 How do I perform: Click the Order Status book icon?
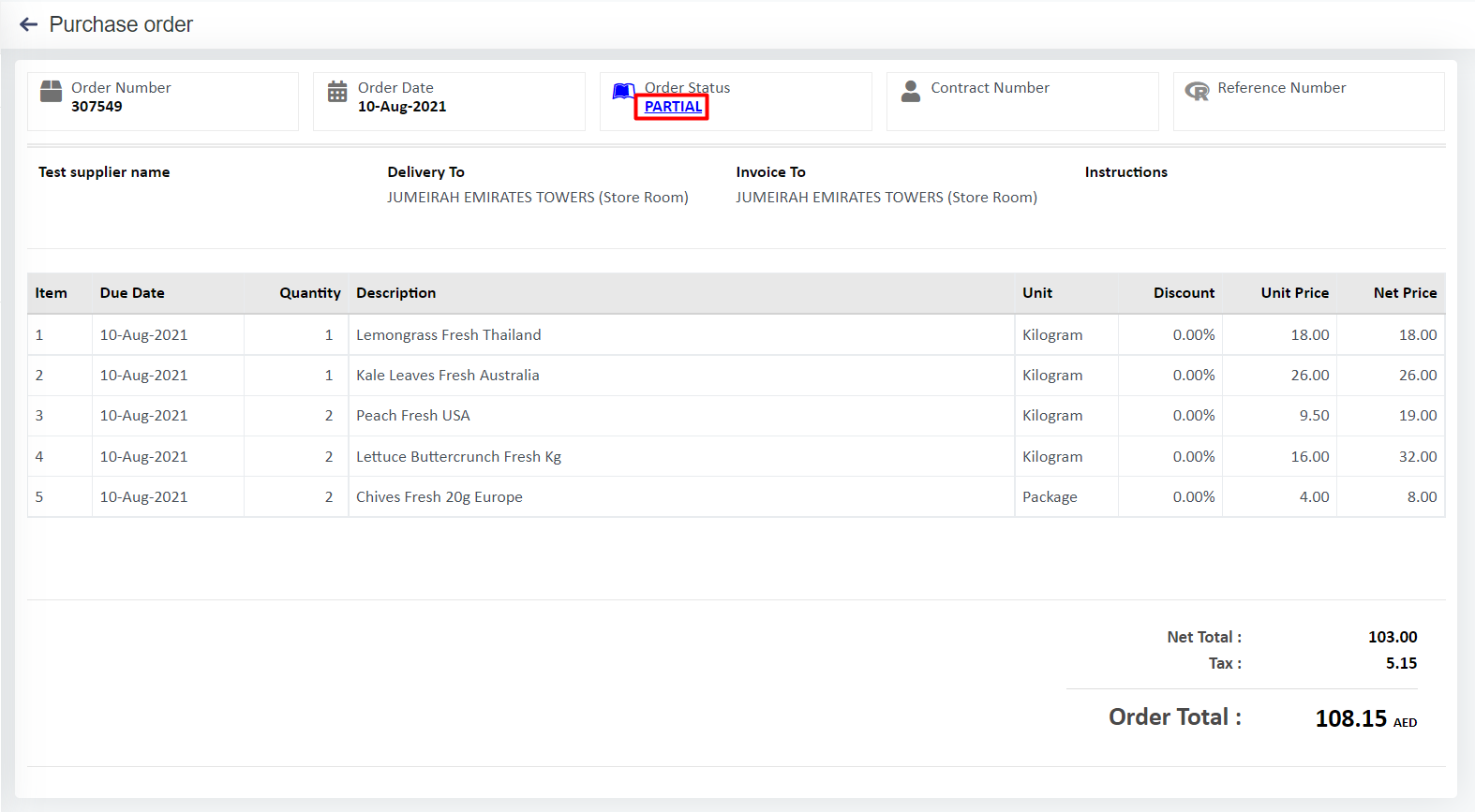tap(623, 91)
